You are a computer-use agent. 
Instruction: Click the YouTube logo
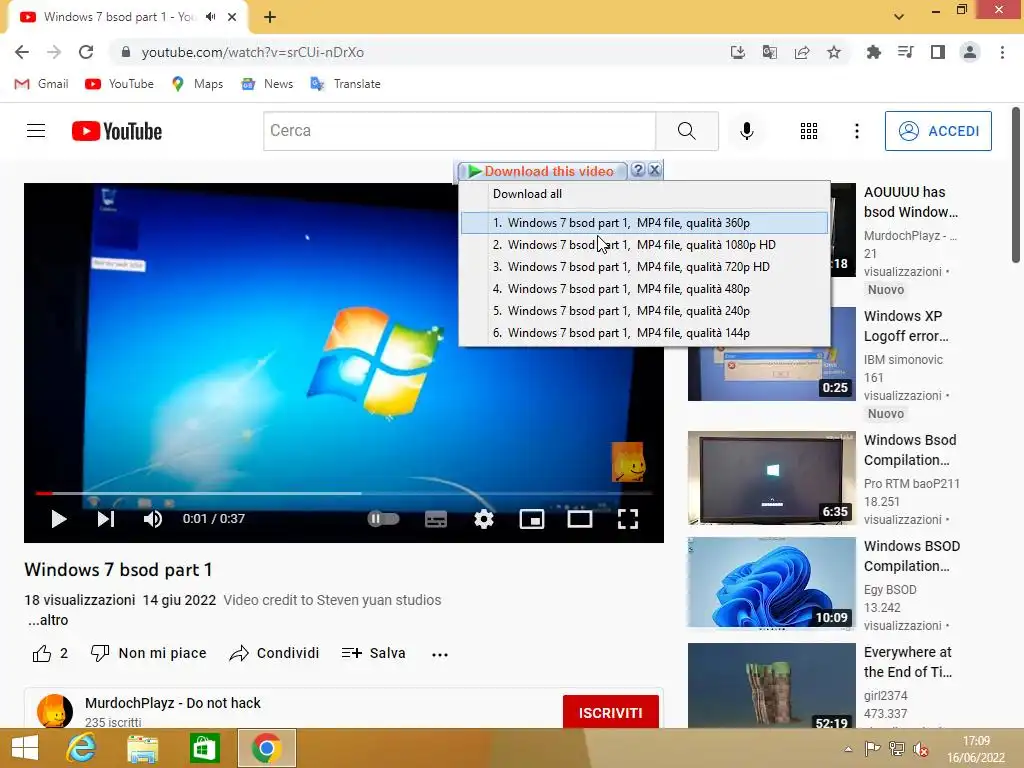[117, 131]
